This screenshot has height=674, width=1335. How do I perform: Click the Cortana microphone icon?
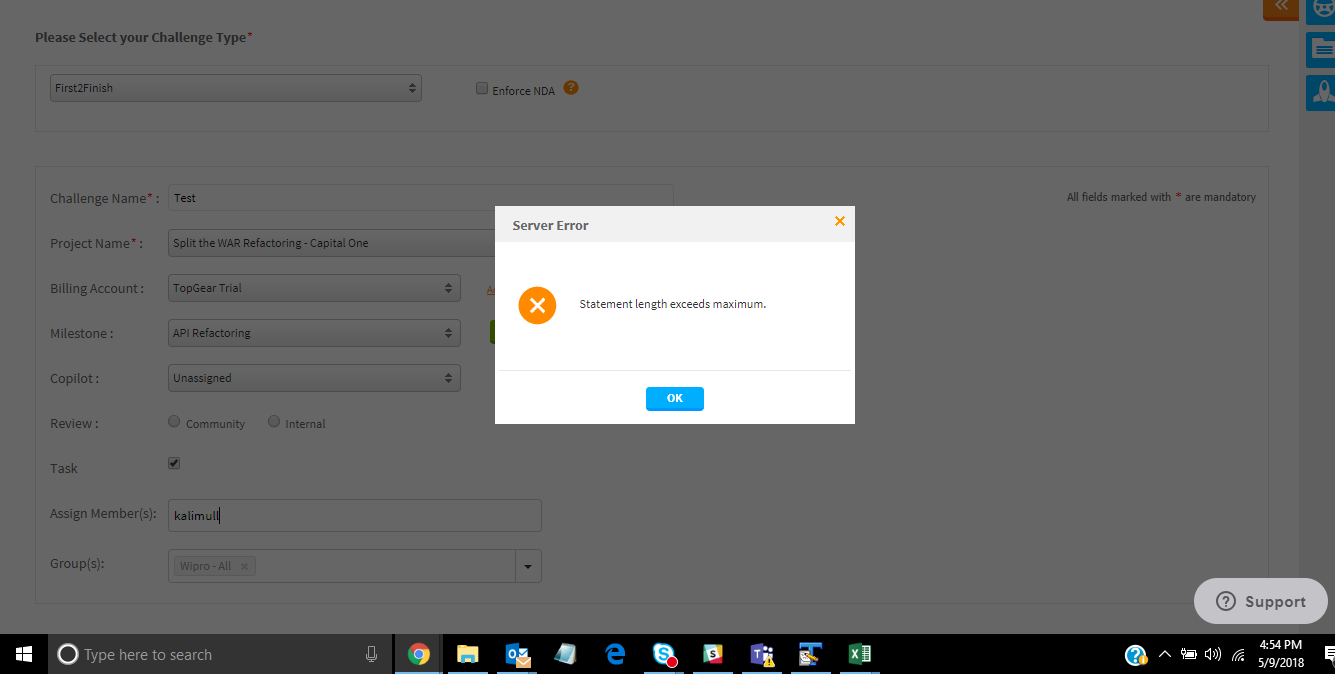point(371,654)
